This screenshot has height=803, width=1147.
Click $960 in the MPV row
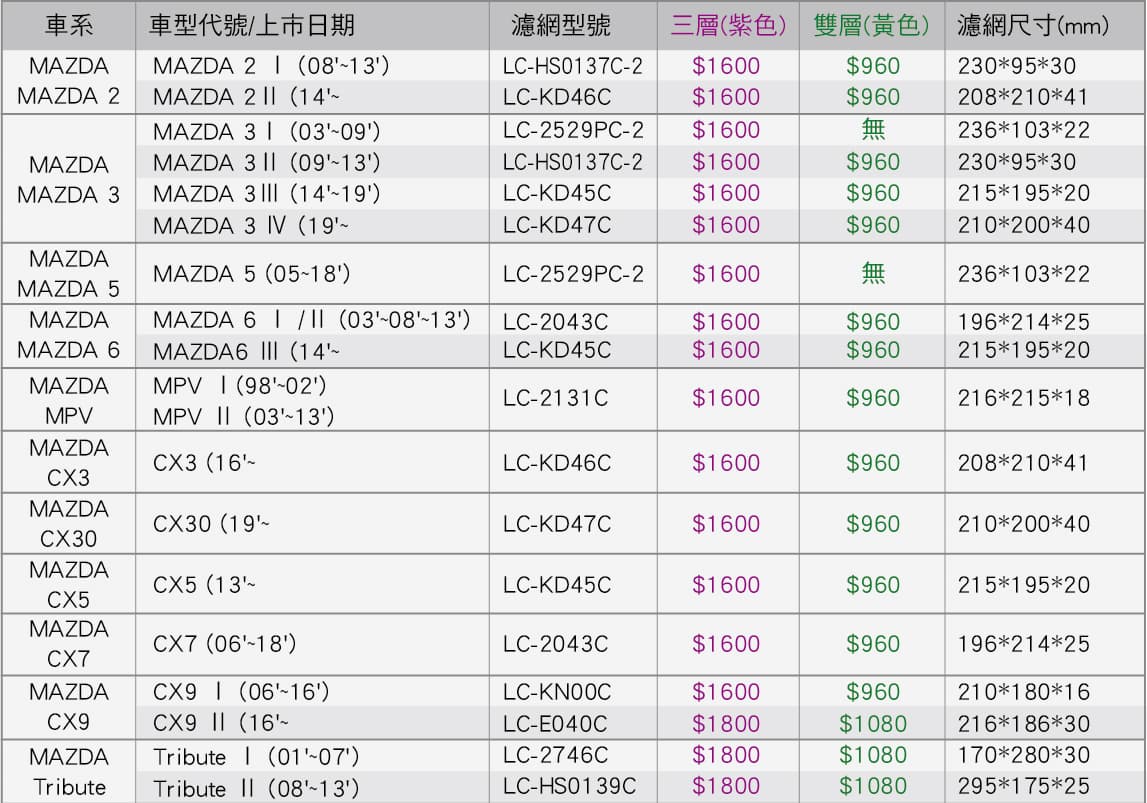click(873, 398)
